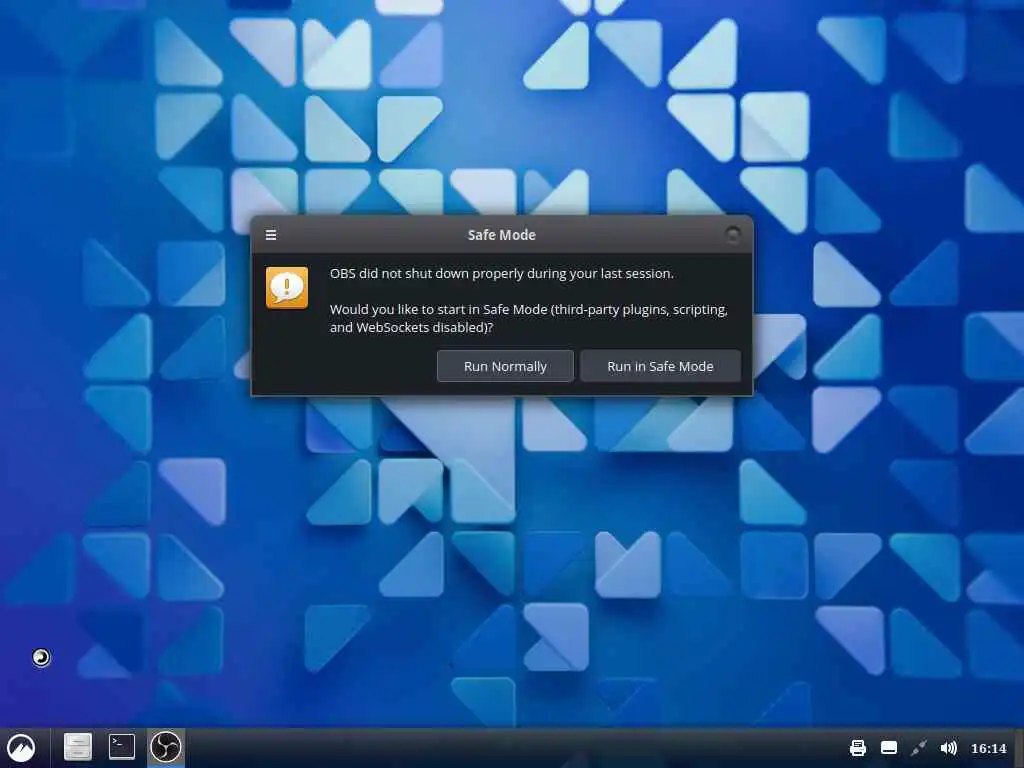Select the OBS Studio taskbar entry
The width and height of the screenshot is (1024, 768).
tap(166, 747)
